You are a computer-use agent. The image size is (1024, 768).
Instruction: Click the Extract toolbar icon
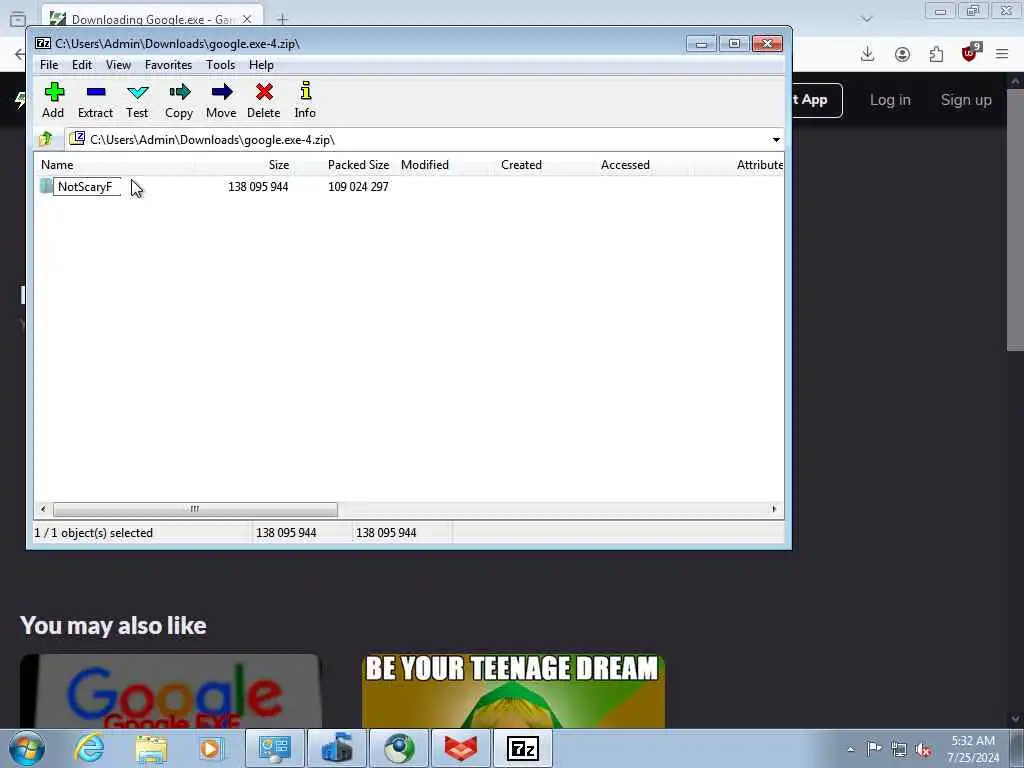[95, 99]
